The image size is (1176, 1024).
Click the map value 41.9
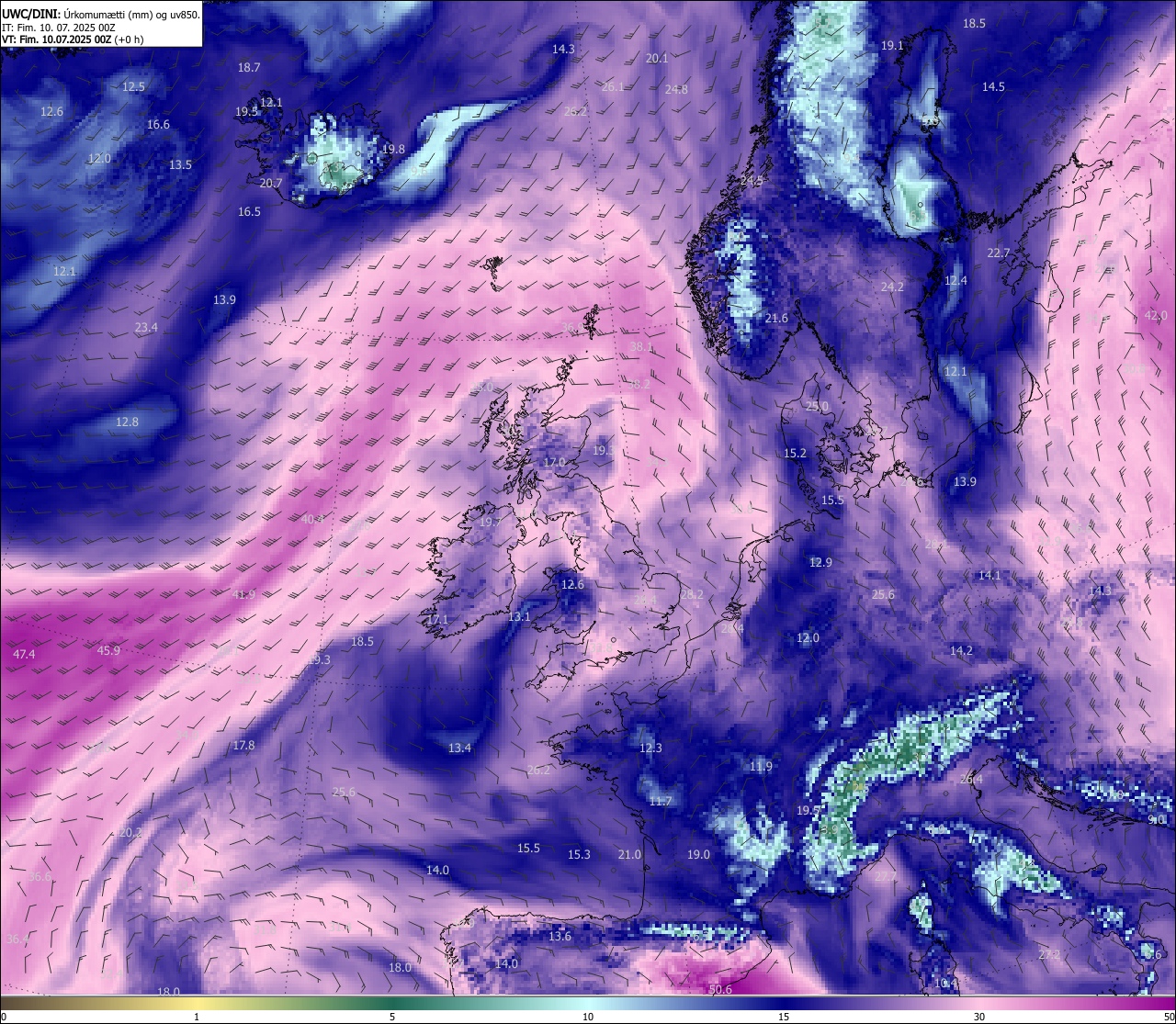[x=243, y=595]
